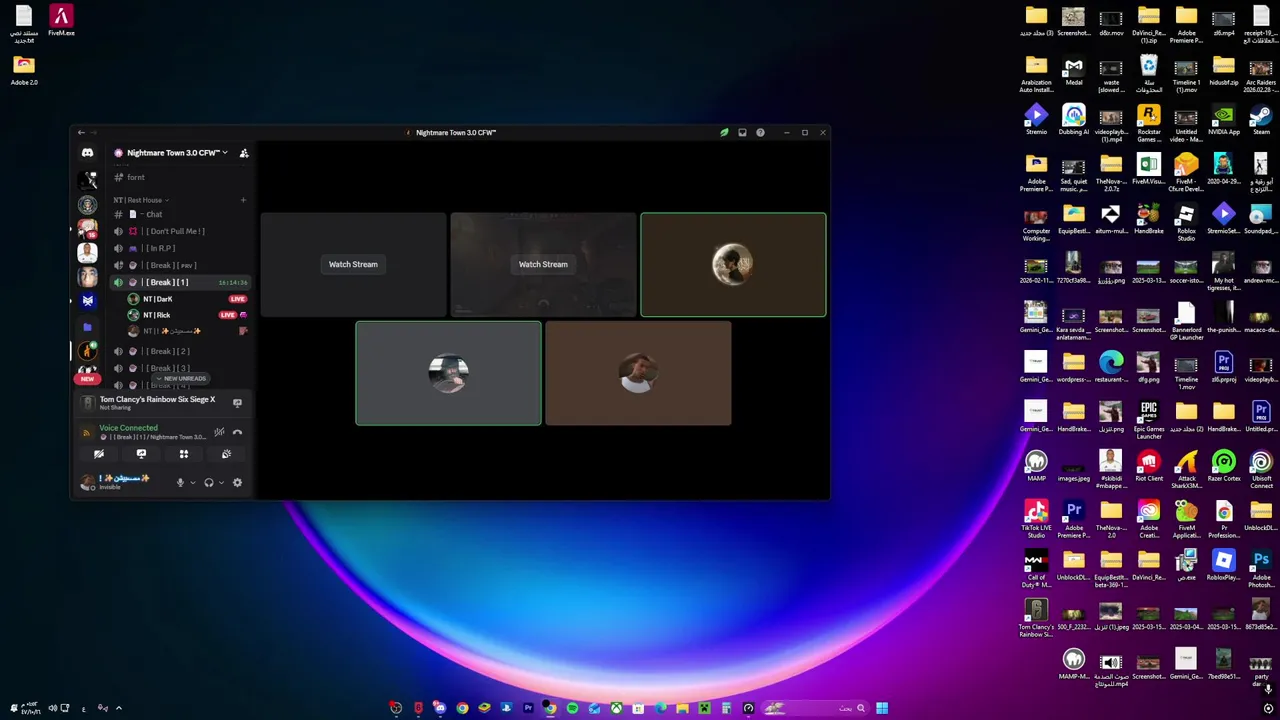Open the soundboard icon

[226, 454]
